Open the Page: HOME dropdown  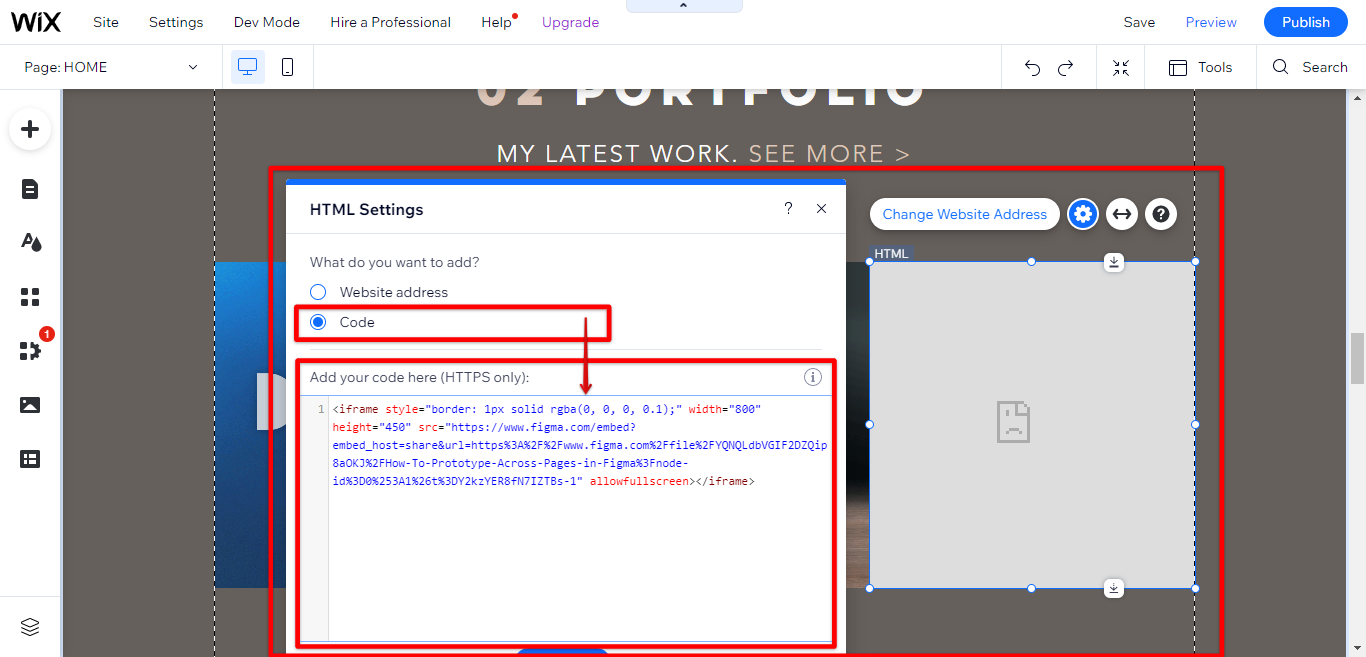click(x=111, y=67)
